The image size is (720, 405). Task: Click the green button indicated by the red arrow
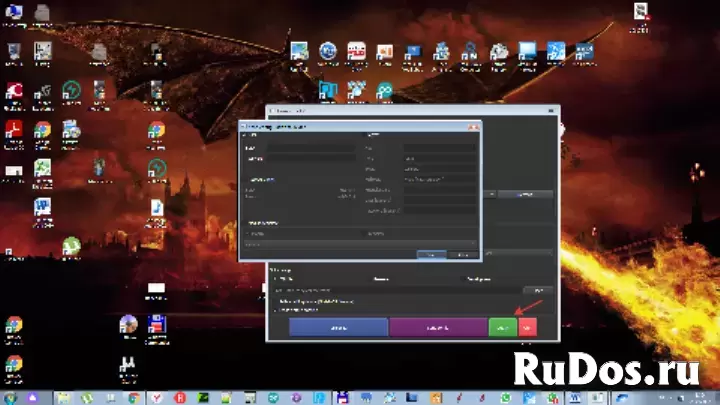point(502,327)
